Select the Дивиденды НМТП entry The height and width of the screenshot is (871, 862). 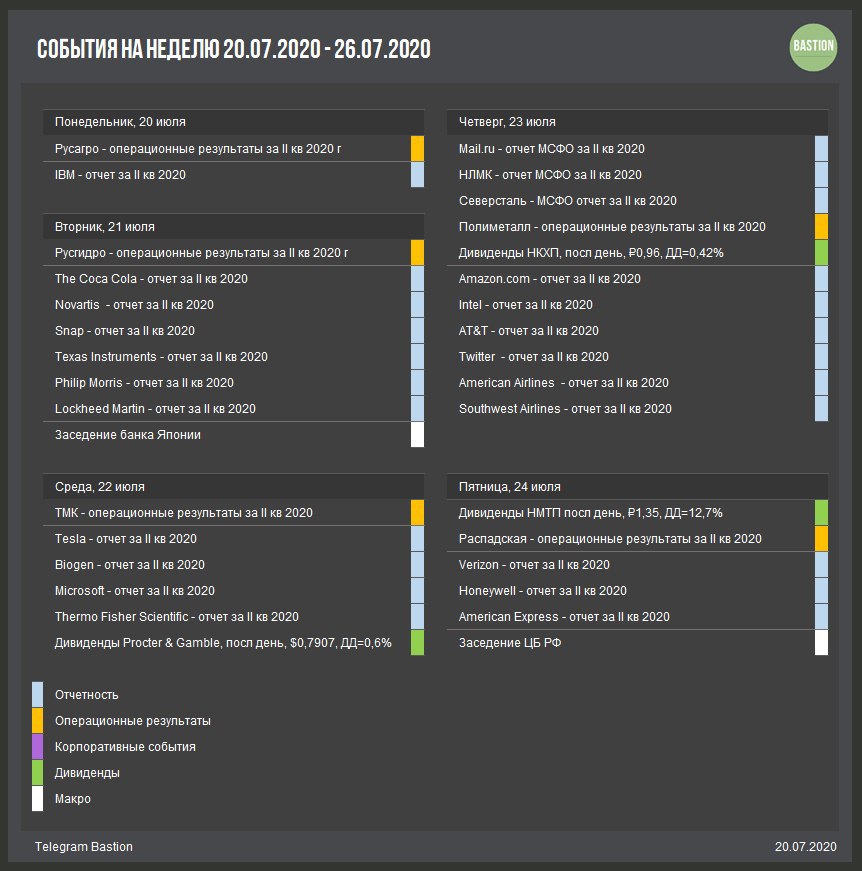point(590,513)
